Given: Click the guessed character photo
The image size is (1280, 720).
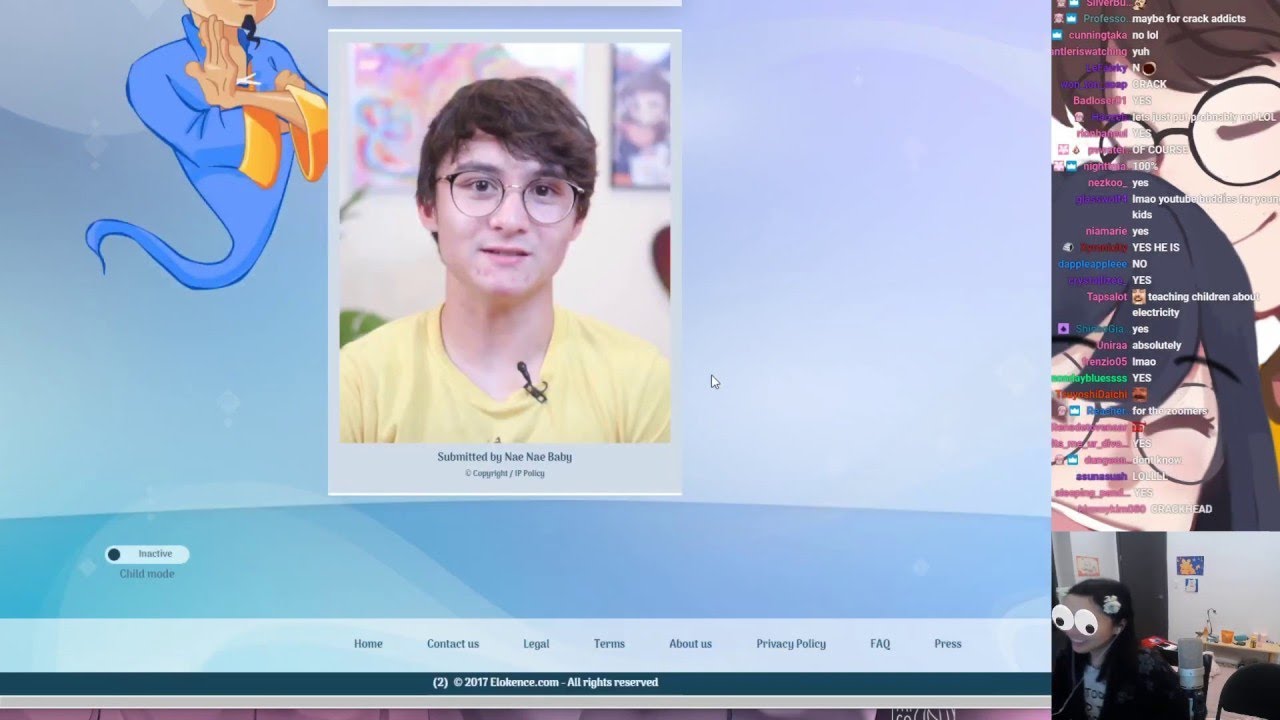Looking at the screenshot, I should (505, 243).
